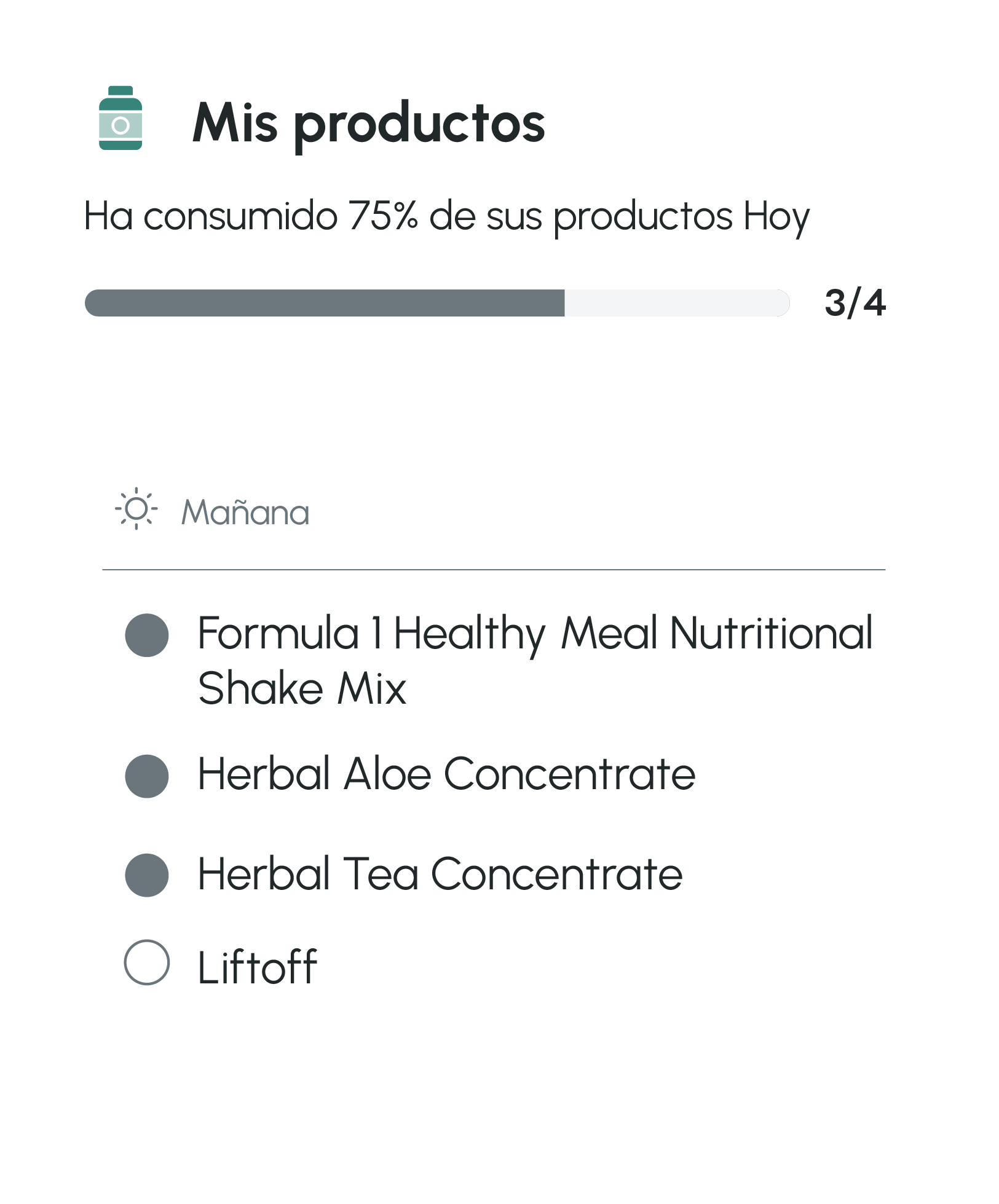Click the words "Shake Mix"
This screenshot has height=1204, width=999.
pyautogui.click(x=302, y=688)
